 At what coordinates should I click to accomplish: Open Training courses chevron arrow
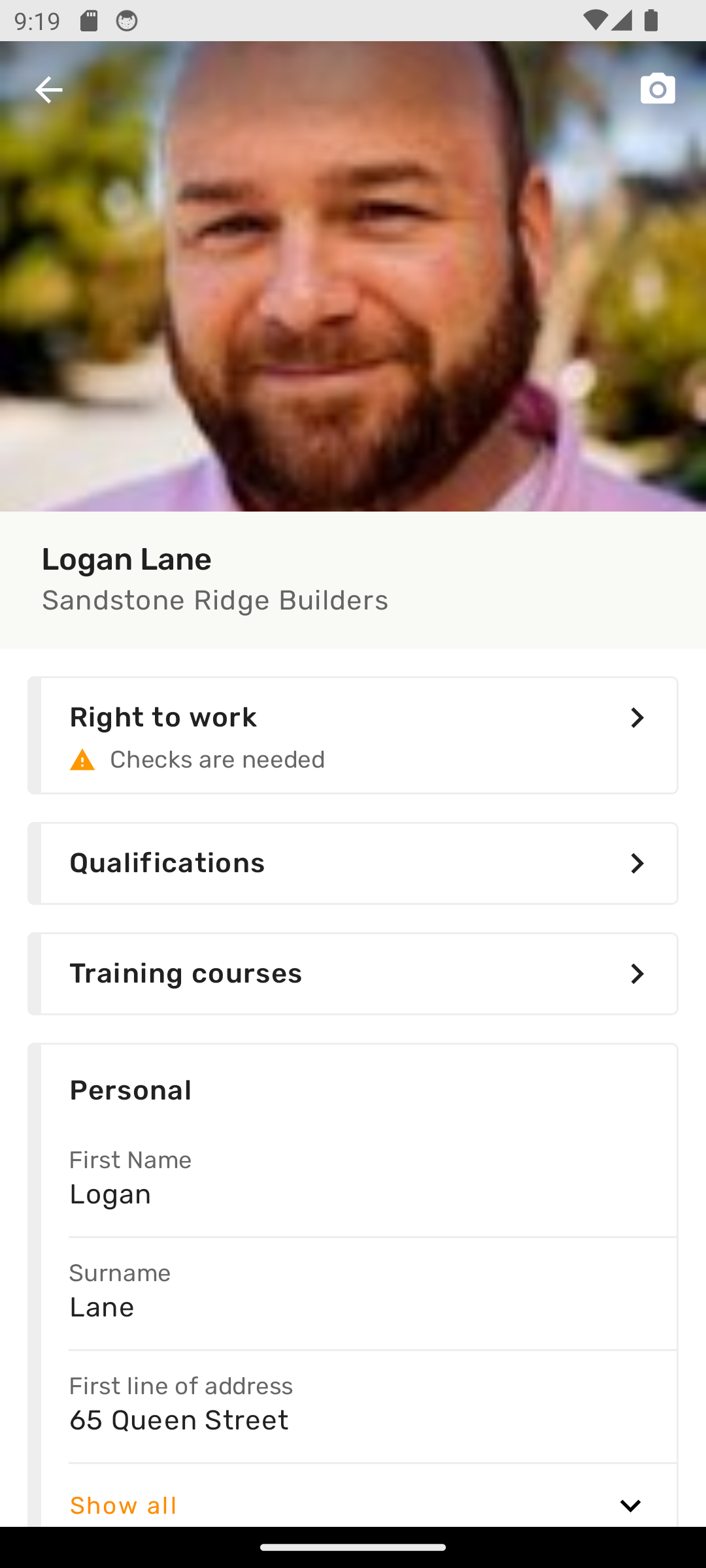pyautogui.click(x=637, y=973)
